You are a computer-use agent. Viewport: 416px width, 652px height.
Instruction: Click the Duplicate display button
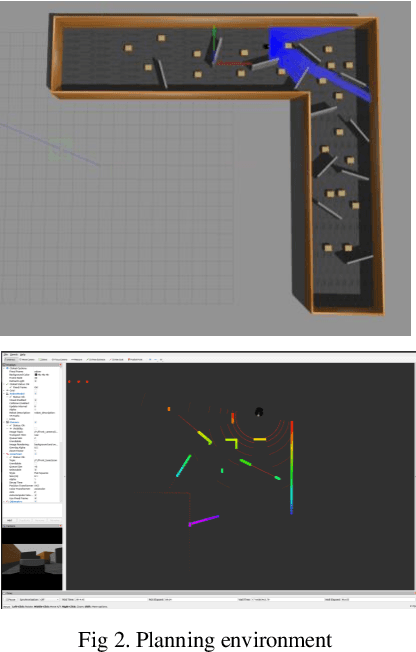[x=25, y=520]
